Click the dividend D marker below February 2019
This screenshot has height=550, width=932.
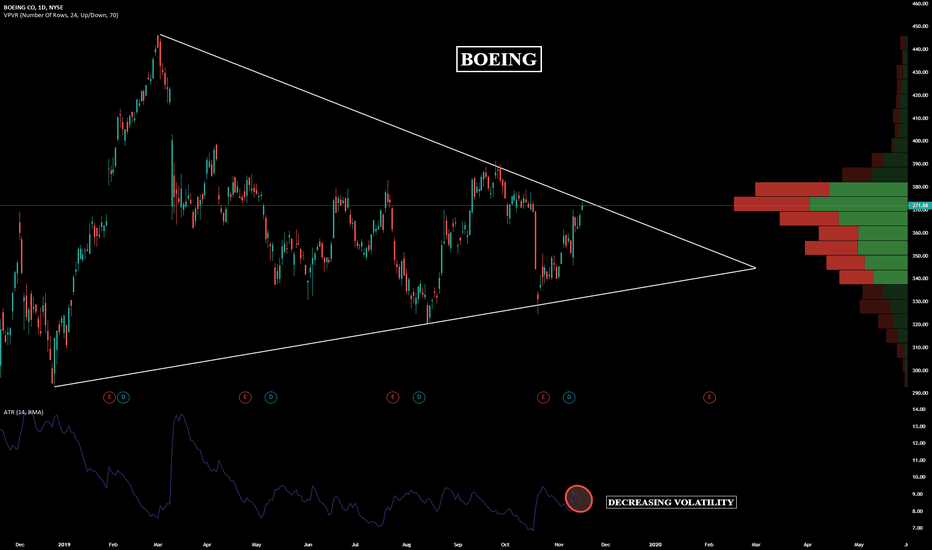click(123, 397)
